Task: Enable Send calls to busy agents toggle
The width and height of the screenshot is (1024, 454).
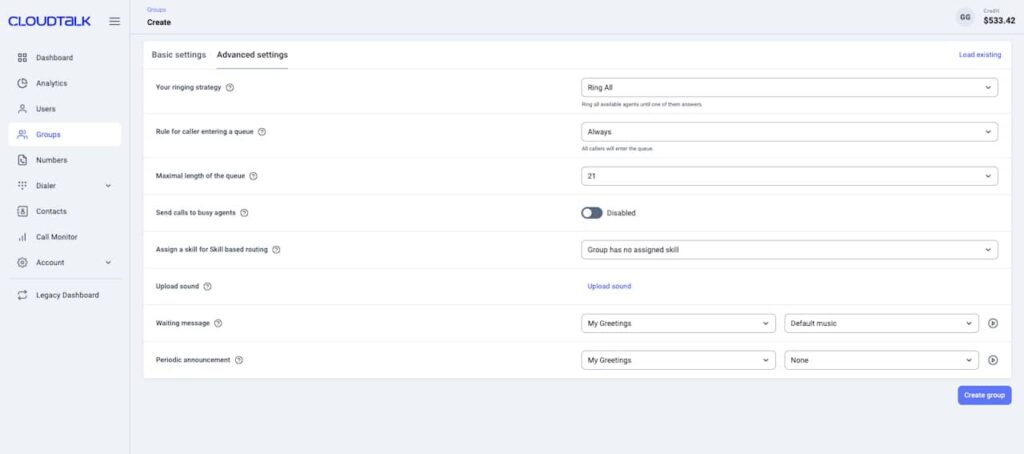Action: (592, 213)
